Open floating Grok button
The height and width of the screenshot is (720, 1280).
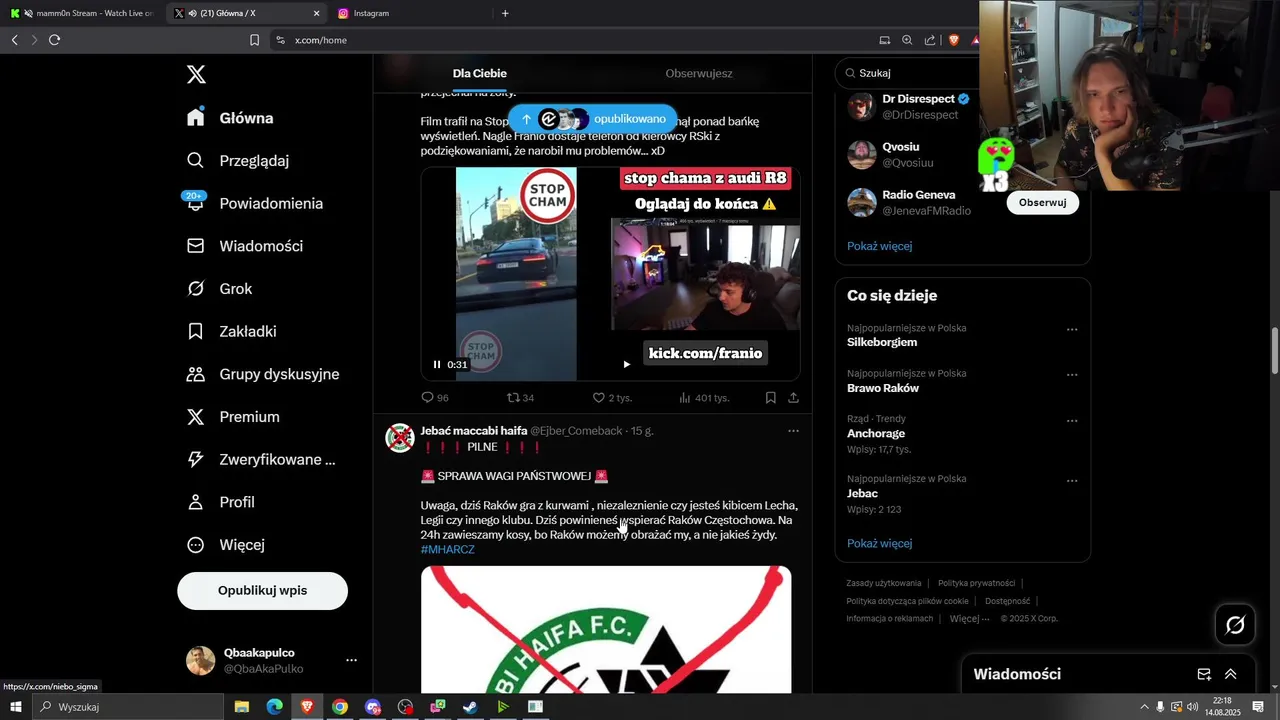[1235, 625]
